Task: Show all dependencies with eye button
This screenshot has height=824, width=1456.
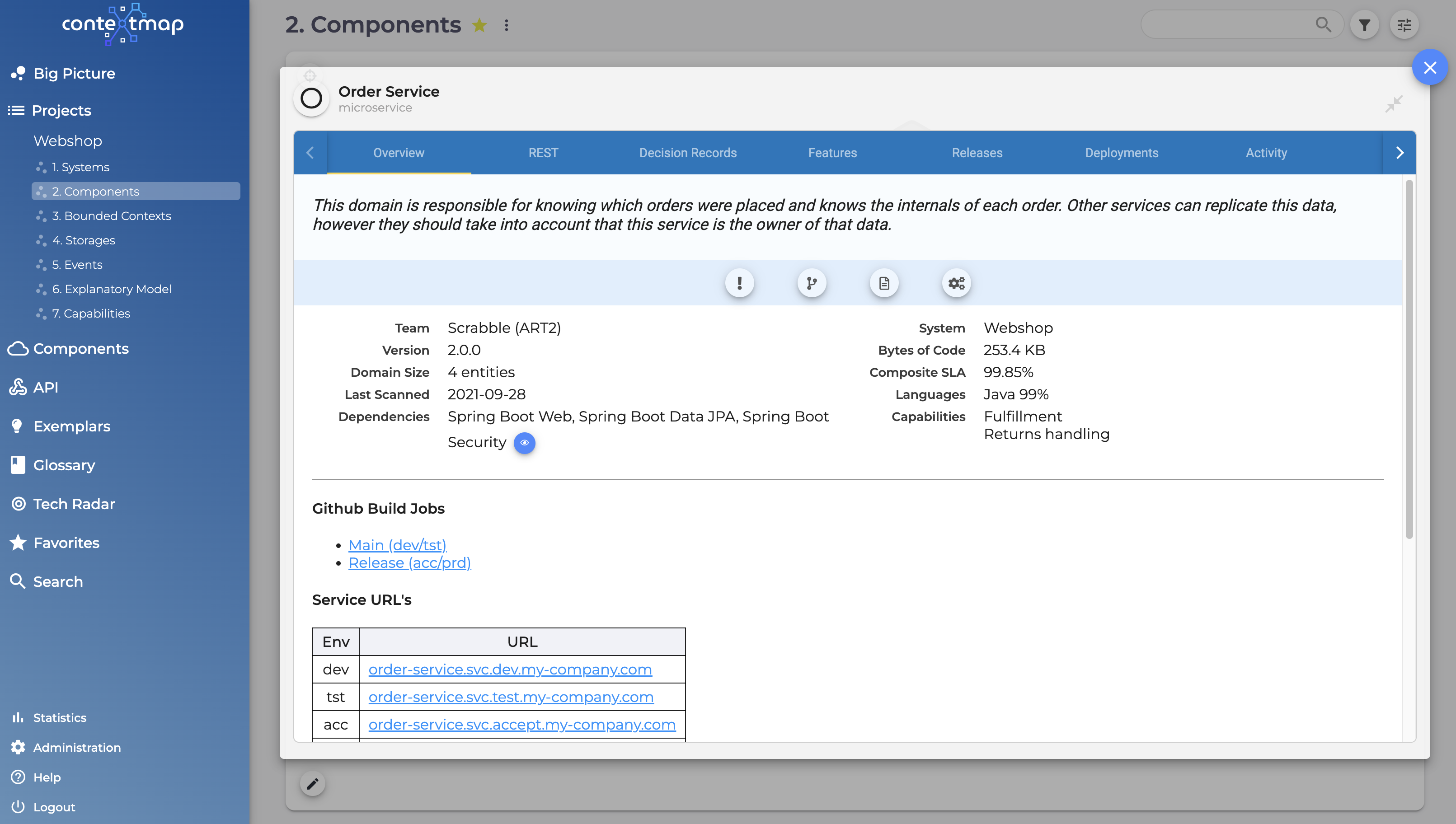Action: [x=524, y=443]
